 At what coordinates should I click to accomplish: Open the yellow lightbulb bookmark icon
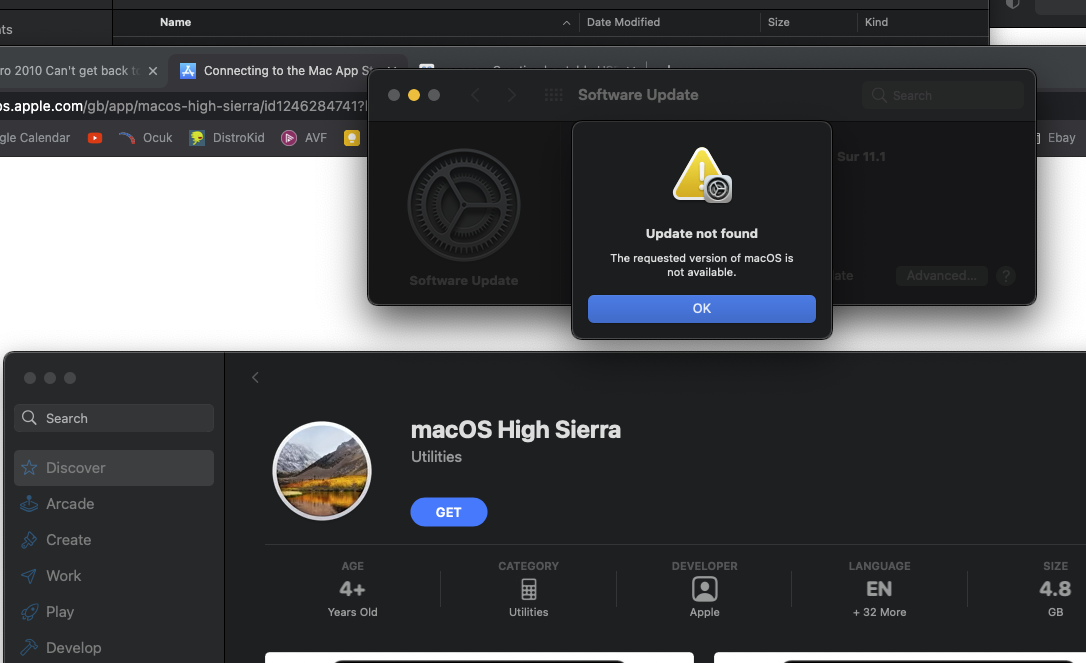[x=352, y=138]
